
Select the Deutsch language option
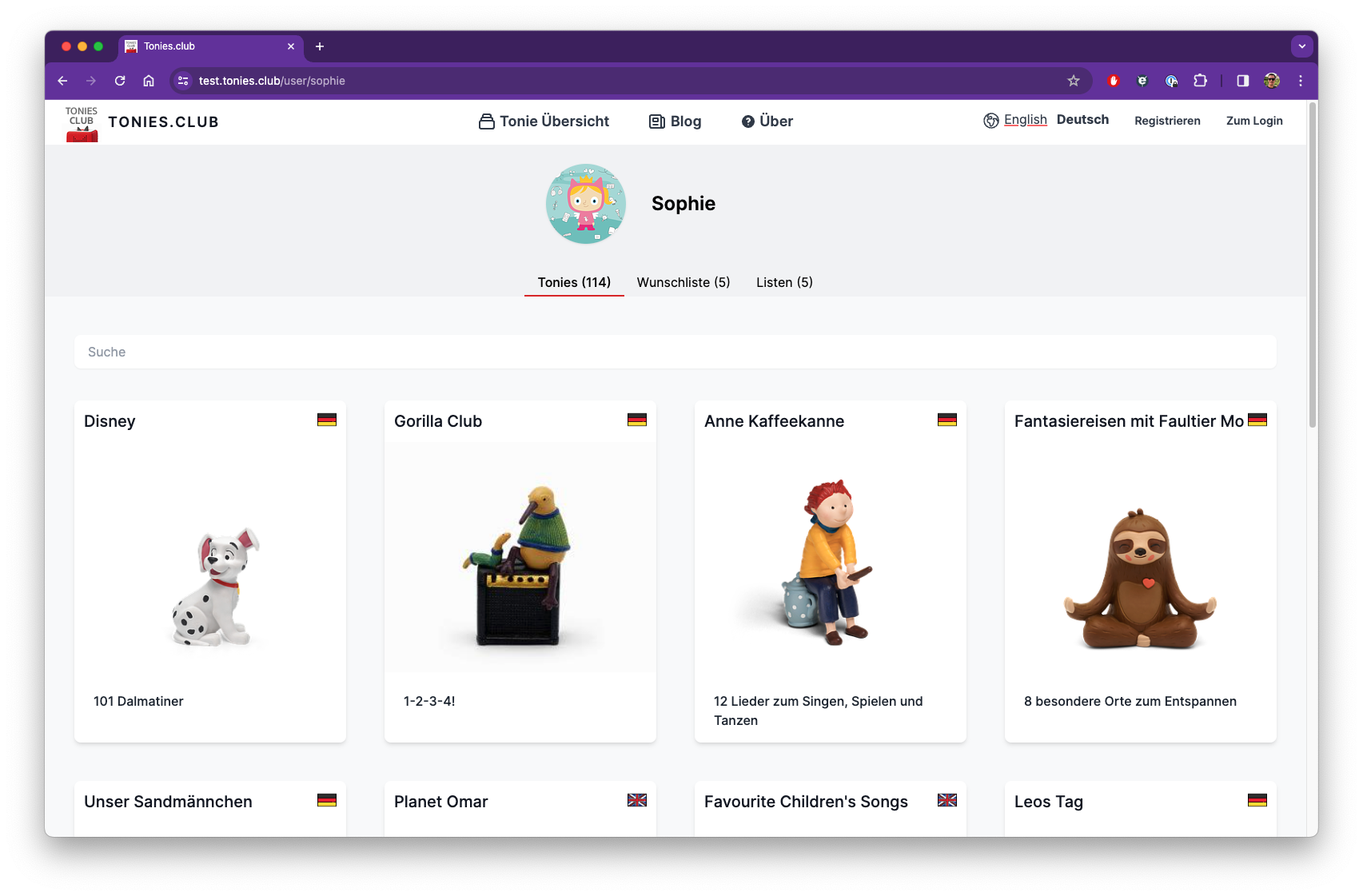1082,120
